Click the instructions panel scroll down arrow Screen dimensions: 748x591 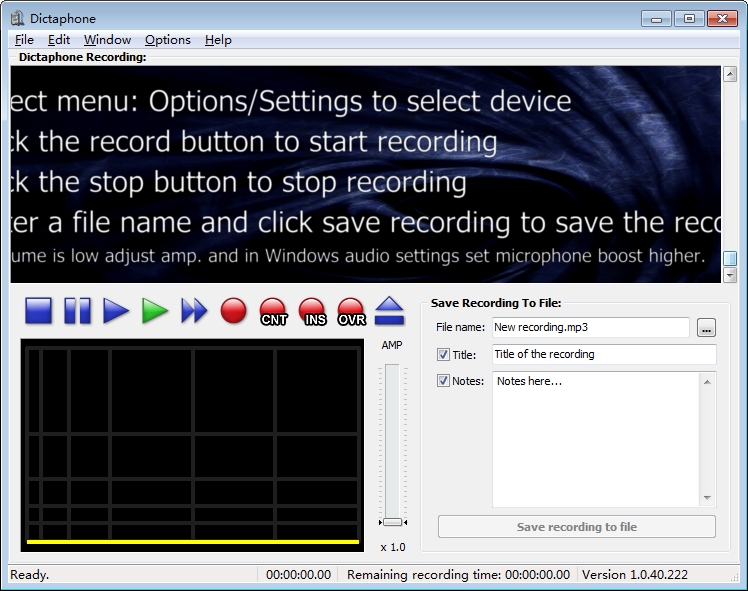pos(730,275)
